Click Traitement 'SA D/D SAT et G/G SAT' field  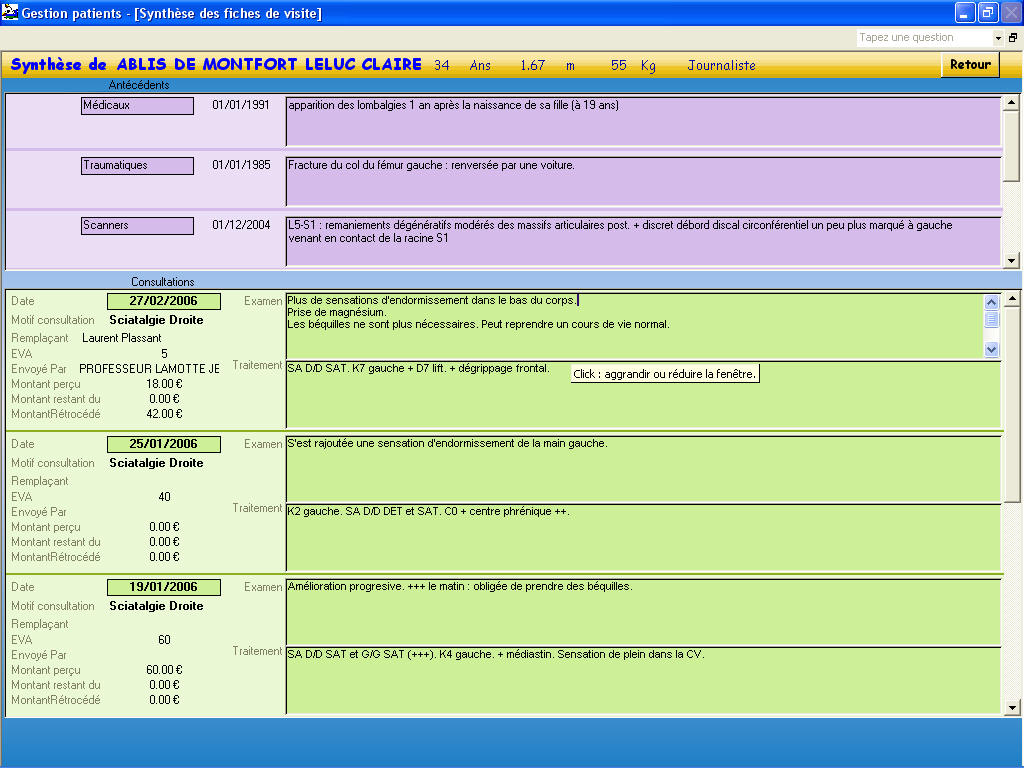pyautogui.click(x=643, y=681)
